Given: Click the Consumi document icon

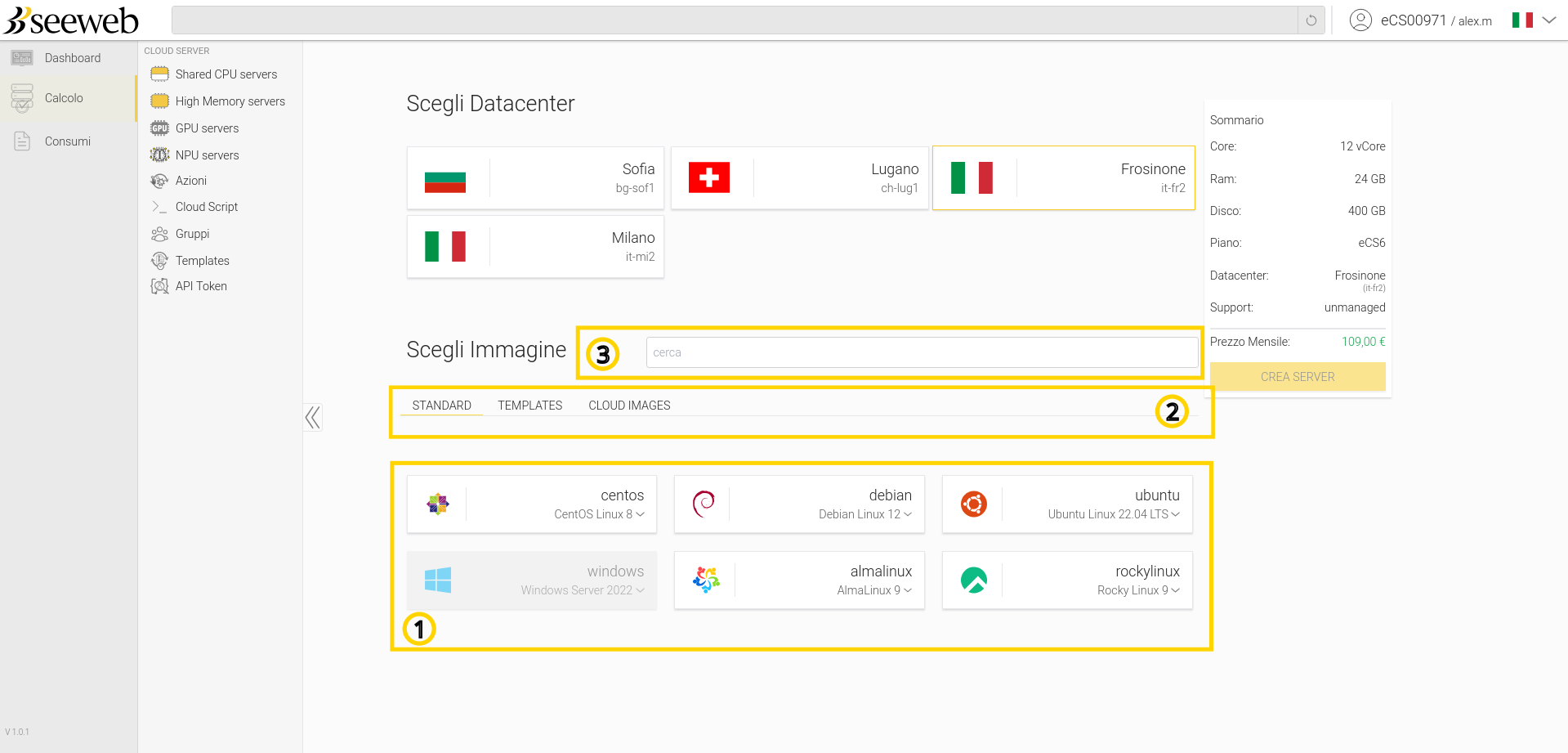Looking at the screenshot, I should pyautogui.click(x=22, y=141).
